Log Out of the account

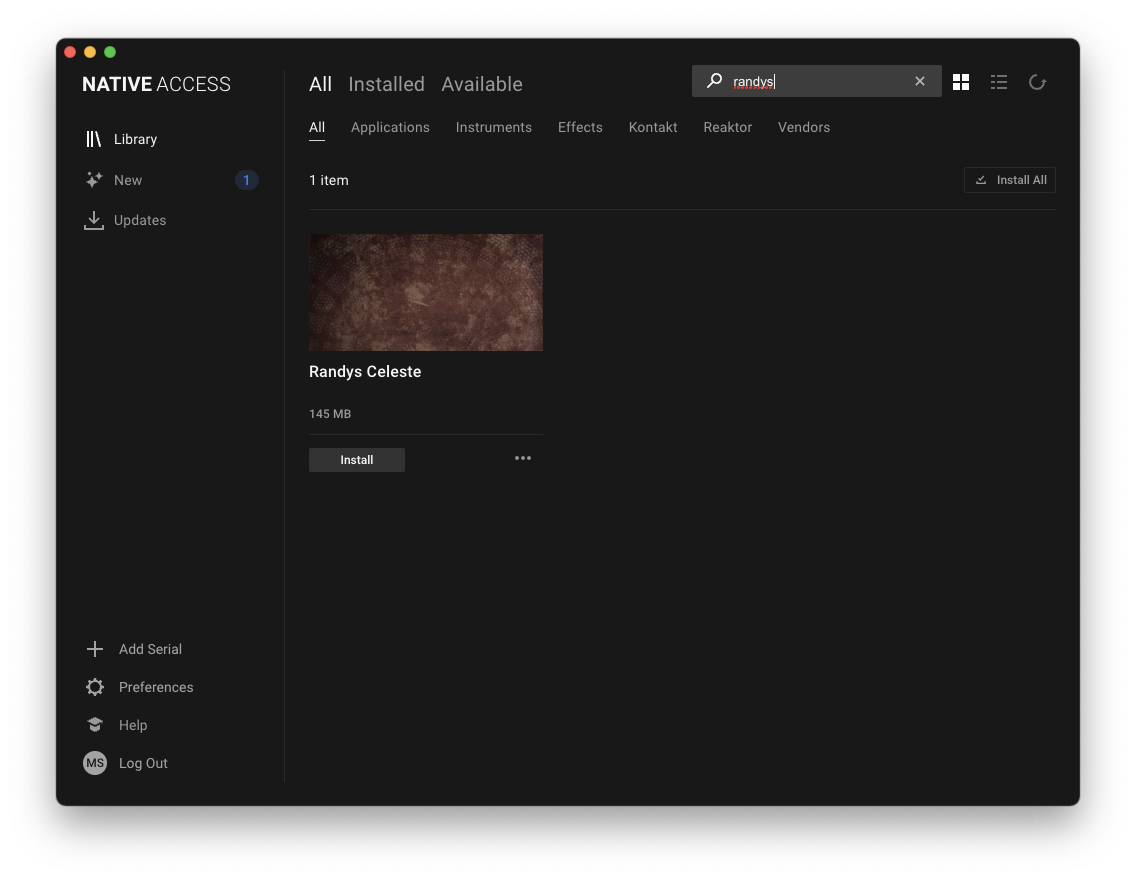point(143,763)
